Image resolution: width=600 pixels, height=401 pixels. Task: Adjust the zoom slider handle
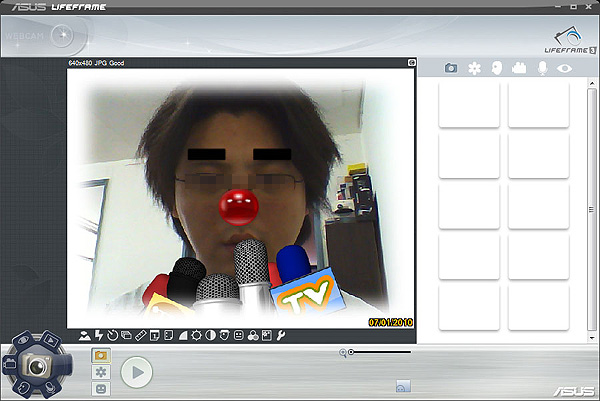pos(351,352)
